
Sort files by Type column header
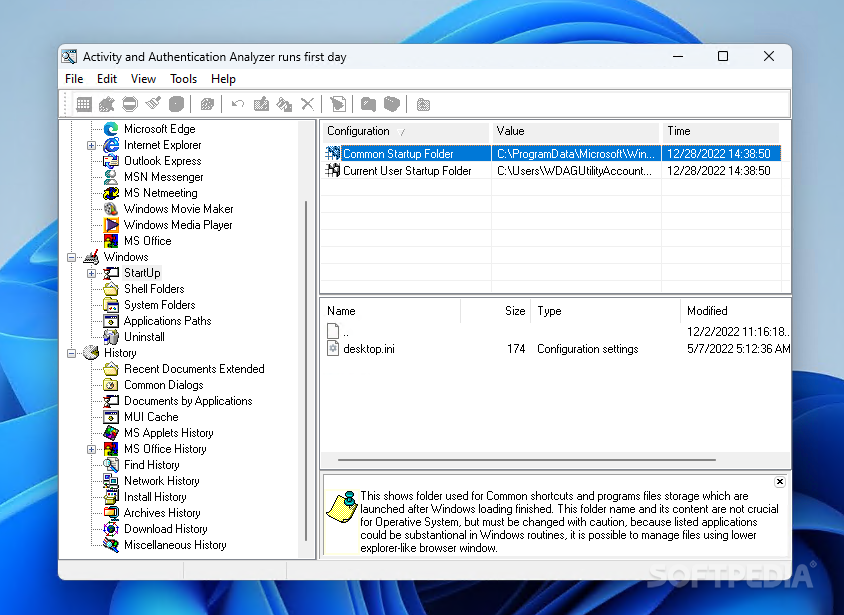click(606, 311)
